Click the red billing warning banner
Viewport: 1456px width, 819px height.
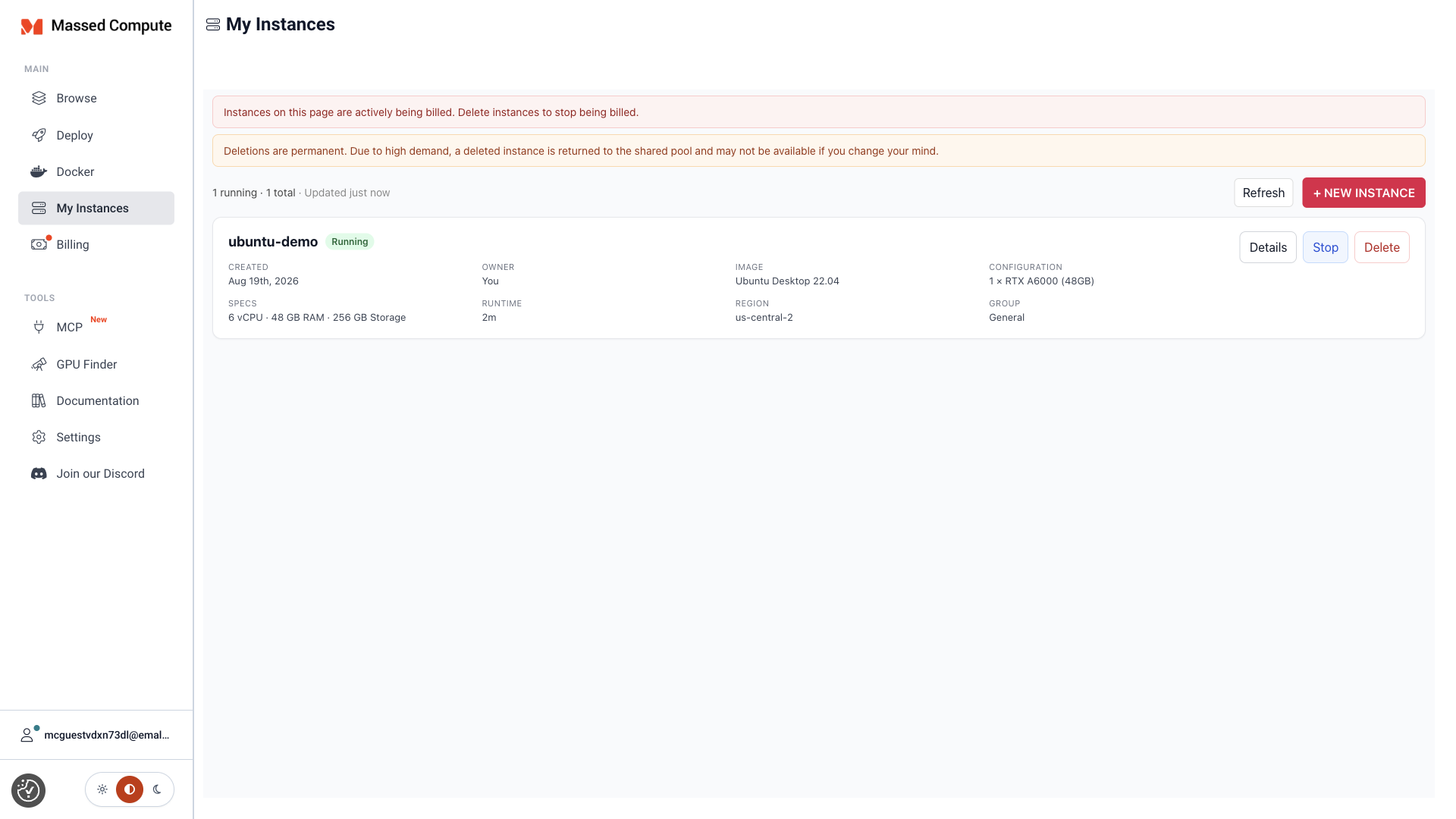point(818,112)
